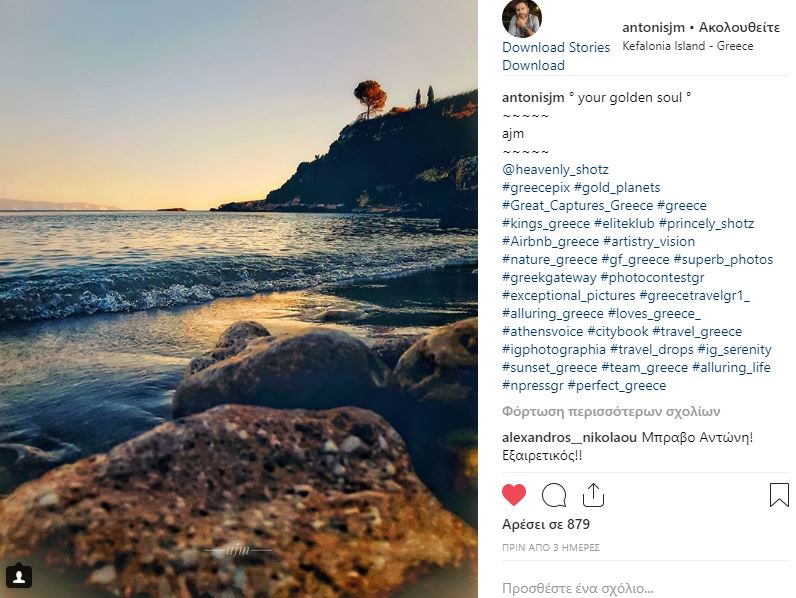Click the red heart like icon
Screen dimensions: 796x598
coord(514,495)
